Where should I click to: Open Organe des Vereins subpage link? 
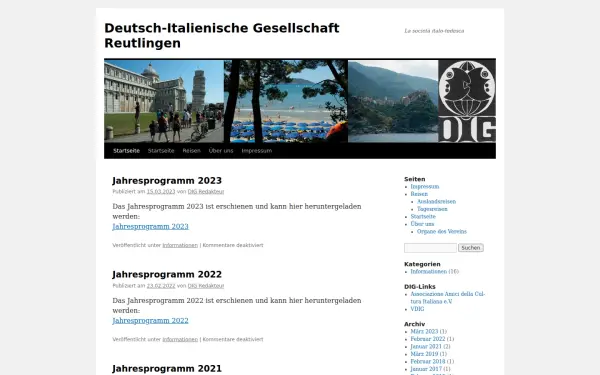tap(442, 232)
